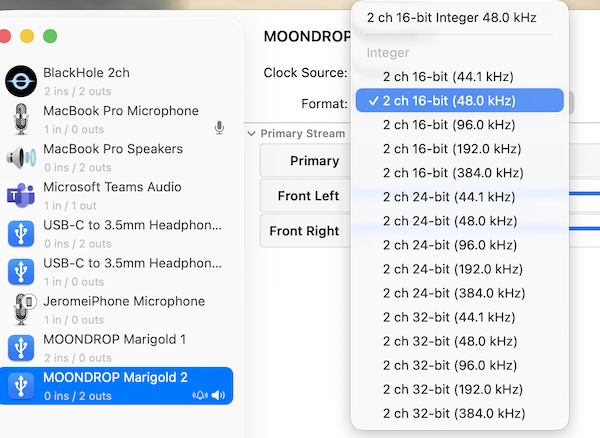Screen dimensions: 600x438
Task: Choose 2 ch 16-bit (192.0 kHz) format
Action: pos(460,149)
